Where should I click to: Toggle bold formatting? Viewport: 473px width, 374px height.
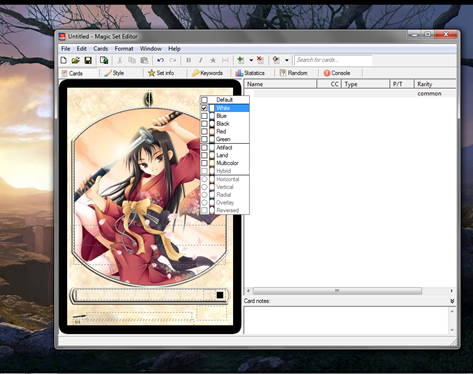[188, 60]
